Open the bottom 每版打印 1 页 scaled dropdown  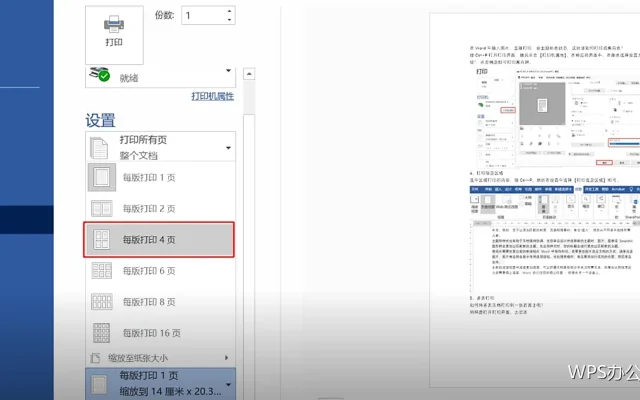pyautogui.click(x=160, y=384)
